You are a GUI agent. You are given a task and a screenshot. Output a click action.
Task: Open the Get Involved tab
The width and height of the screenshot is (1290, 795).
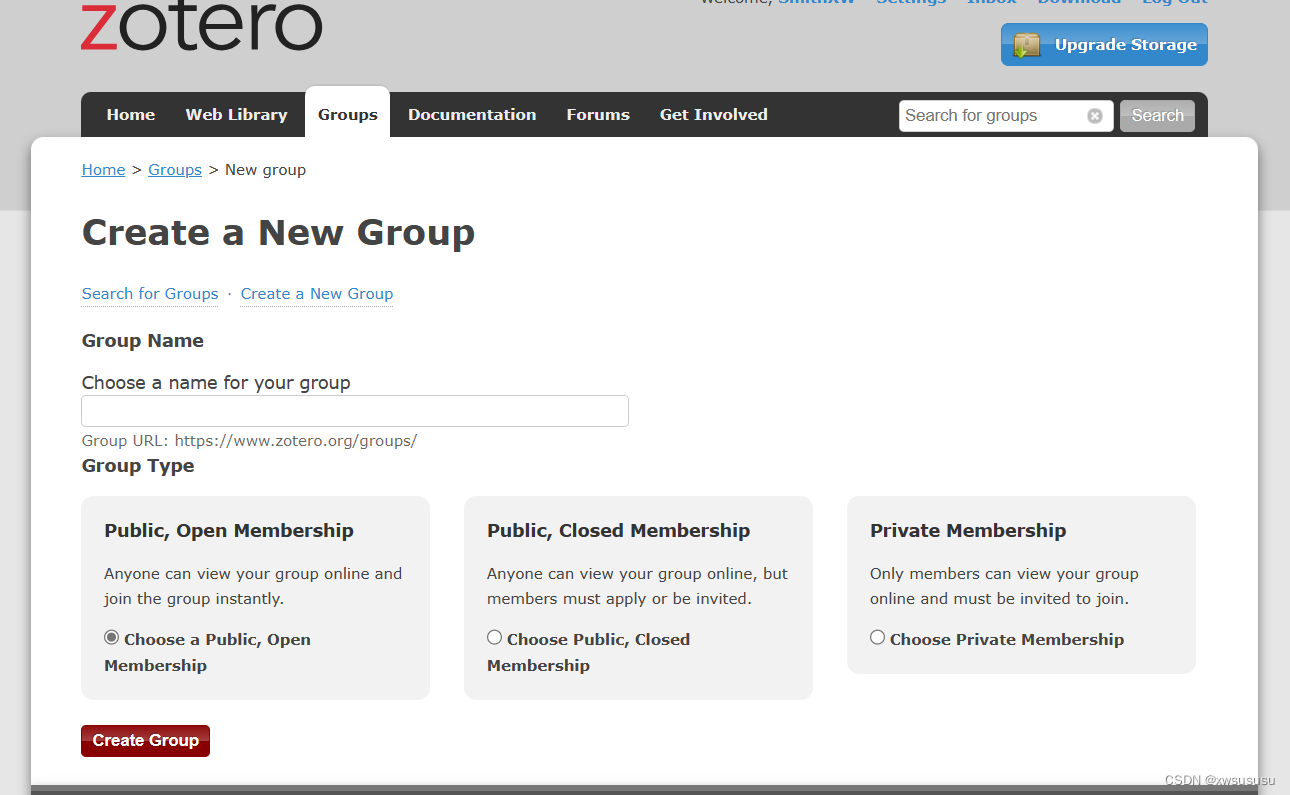(714, 115)
